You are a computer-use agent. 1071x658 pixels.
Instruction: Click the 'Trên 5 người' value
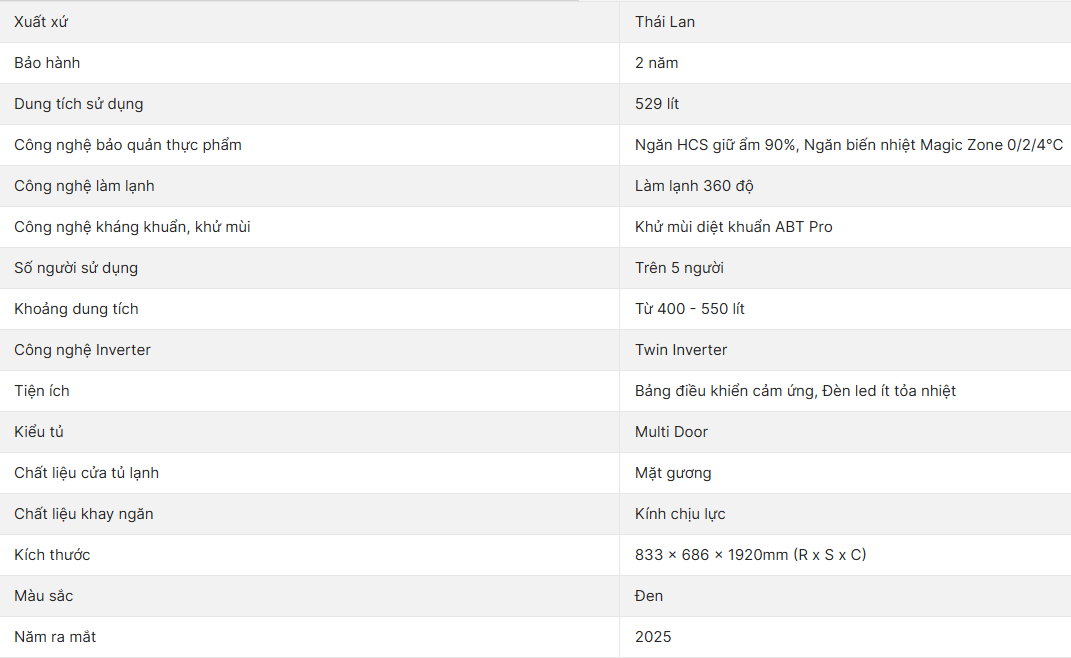(679, 268)
